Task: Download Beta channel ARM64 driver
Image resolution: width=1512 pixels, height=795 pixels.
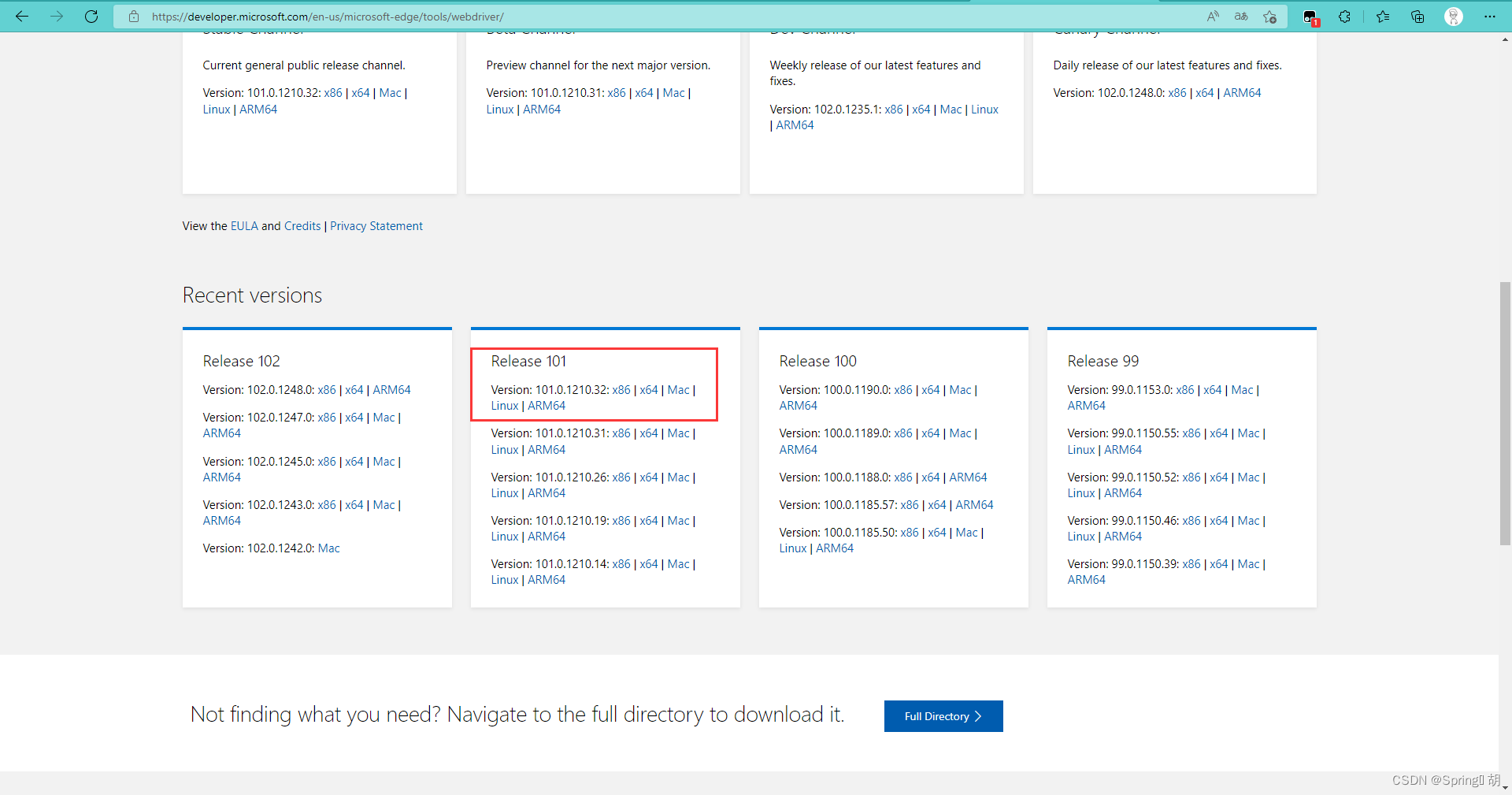Action: pos(542,110)
